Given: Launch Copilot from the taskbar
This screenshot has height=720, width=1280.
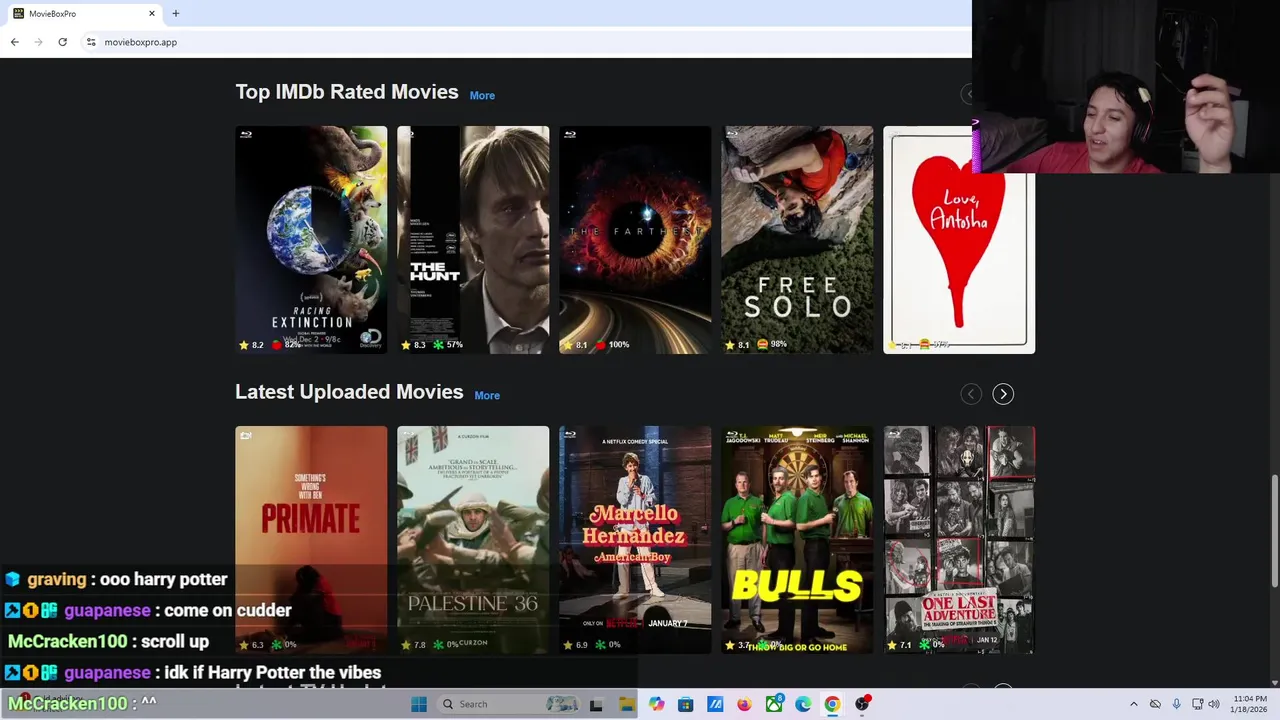Looking at the screenshot, I should [656, 704].
